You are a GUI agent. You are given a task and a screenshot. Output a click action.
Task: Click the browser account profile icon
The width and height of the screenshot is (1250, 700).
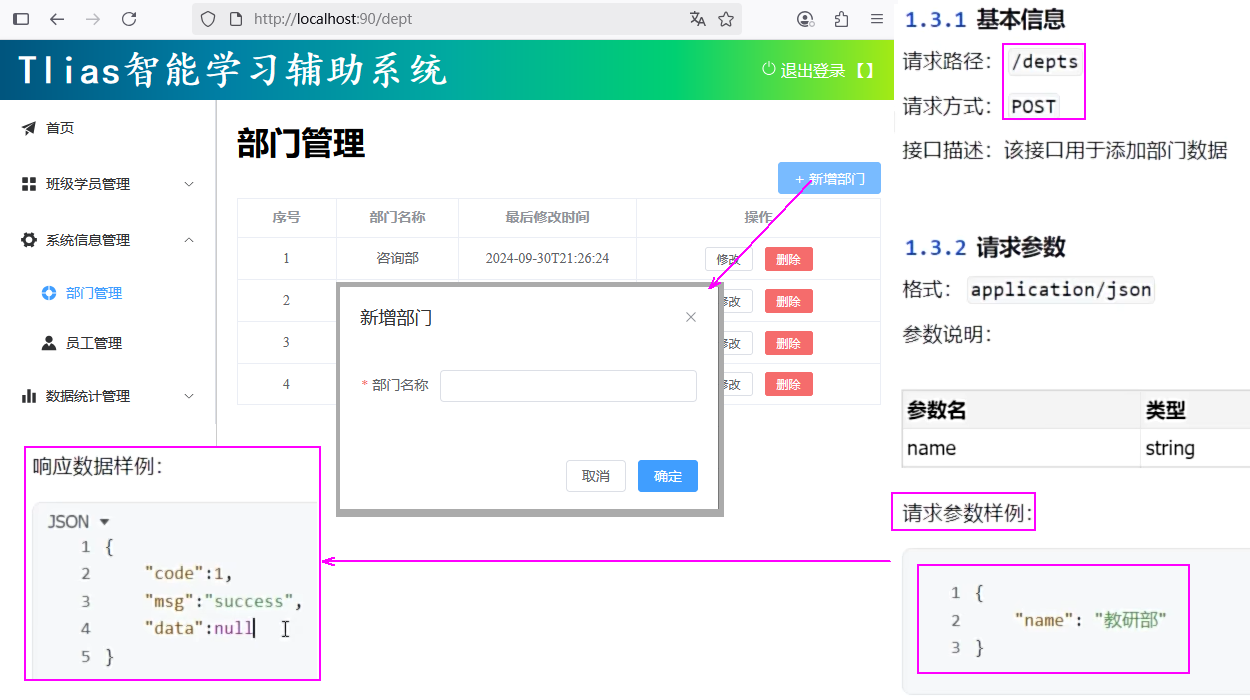pos(805,19)
